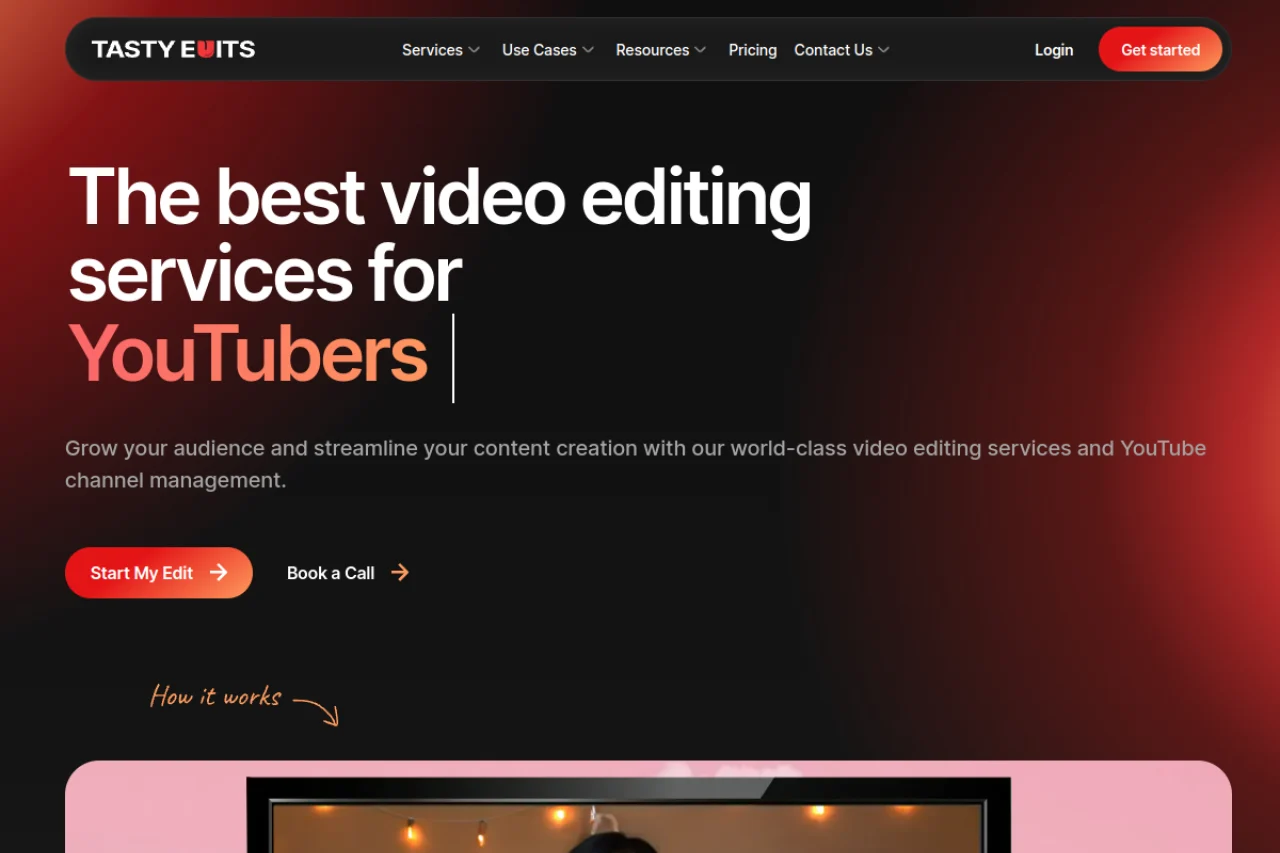
Task: Expand the Contact Us chevron arrow
Action: tap(883, 50)
